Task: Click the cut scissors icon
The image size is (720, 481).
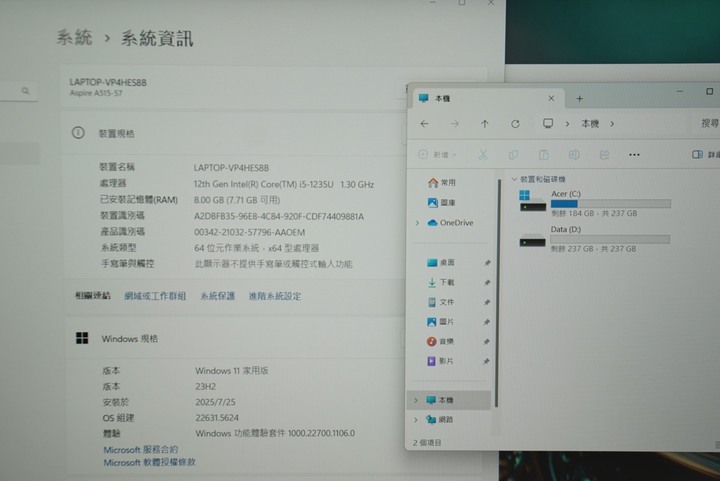Action: [483, 155]
